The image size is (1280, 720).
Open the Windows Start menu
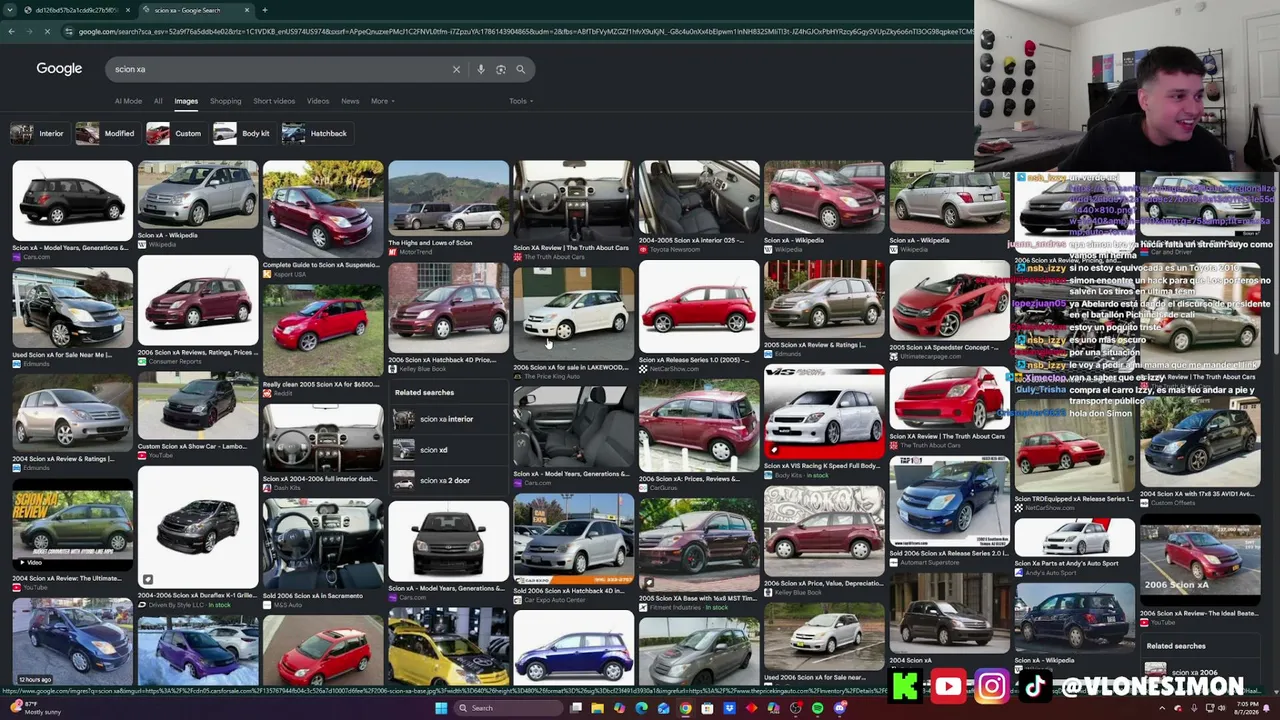click(440, 708)
